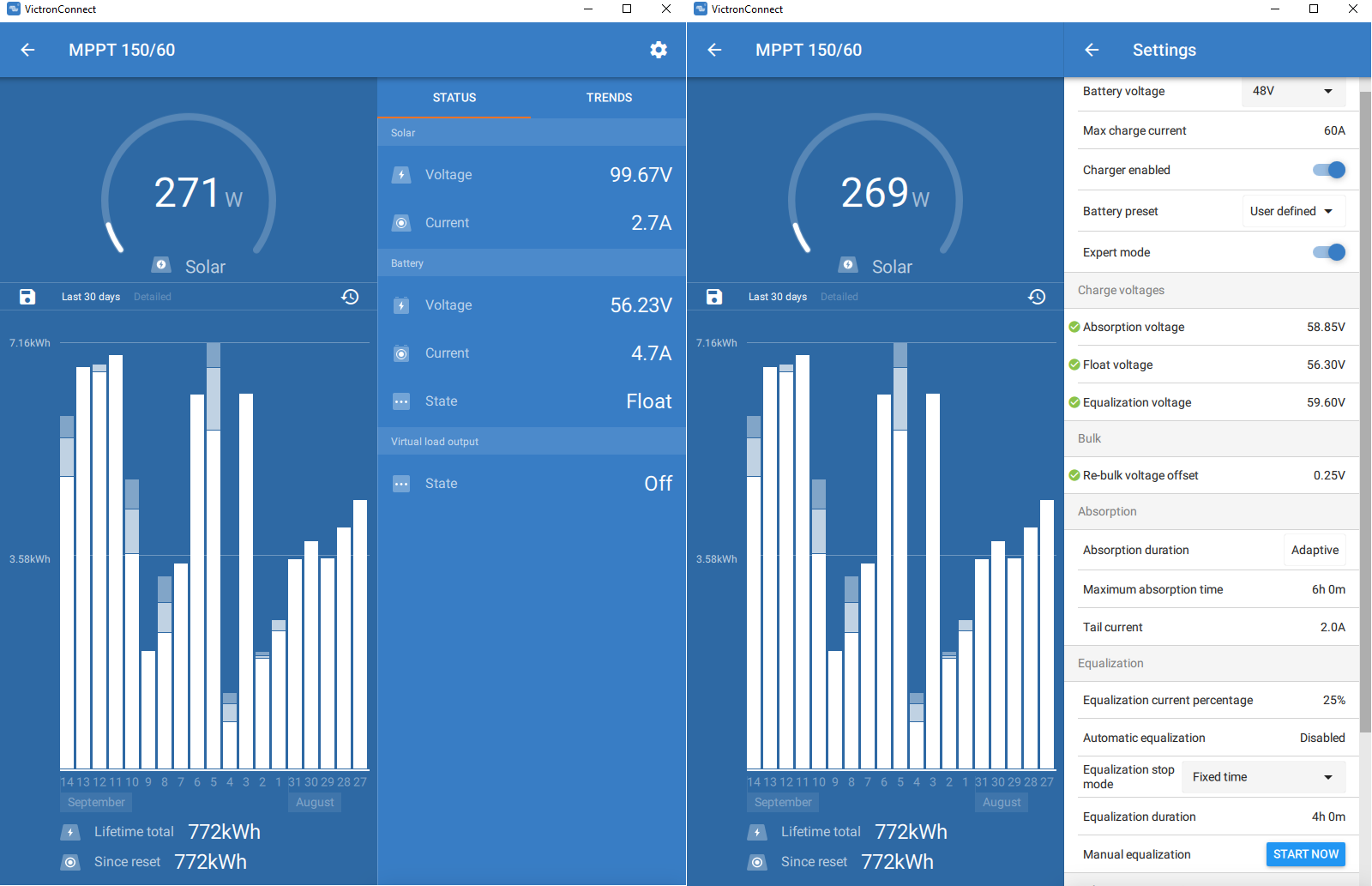Select Detailed view in left window
This screenshot has width=1372, height=886.
point(153,297)
